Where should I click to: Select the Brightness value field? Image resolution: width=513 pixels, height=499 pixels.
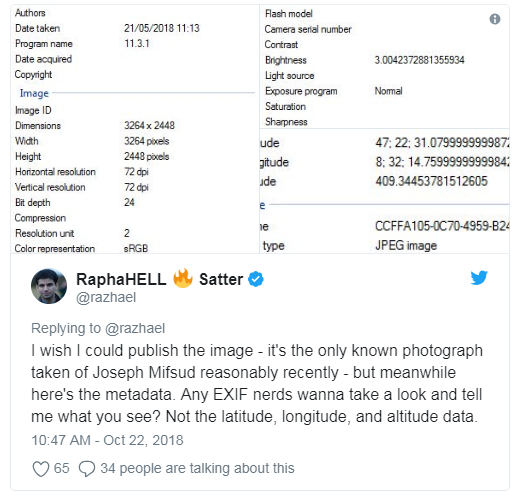pyautogui.click(x=419, y=60)
